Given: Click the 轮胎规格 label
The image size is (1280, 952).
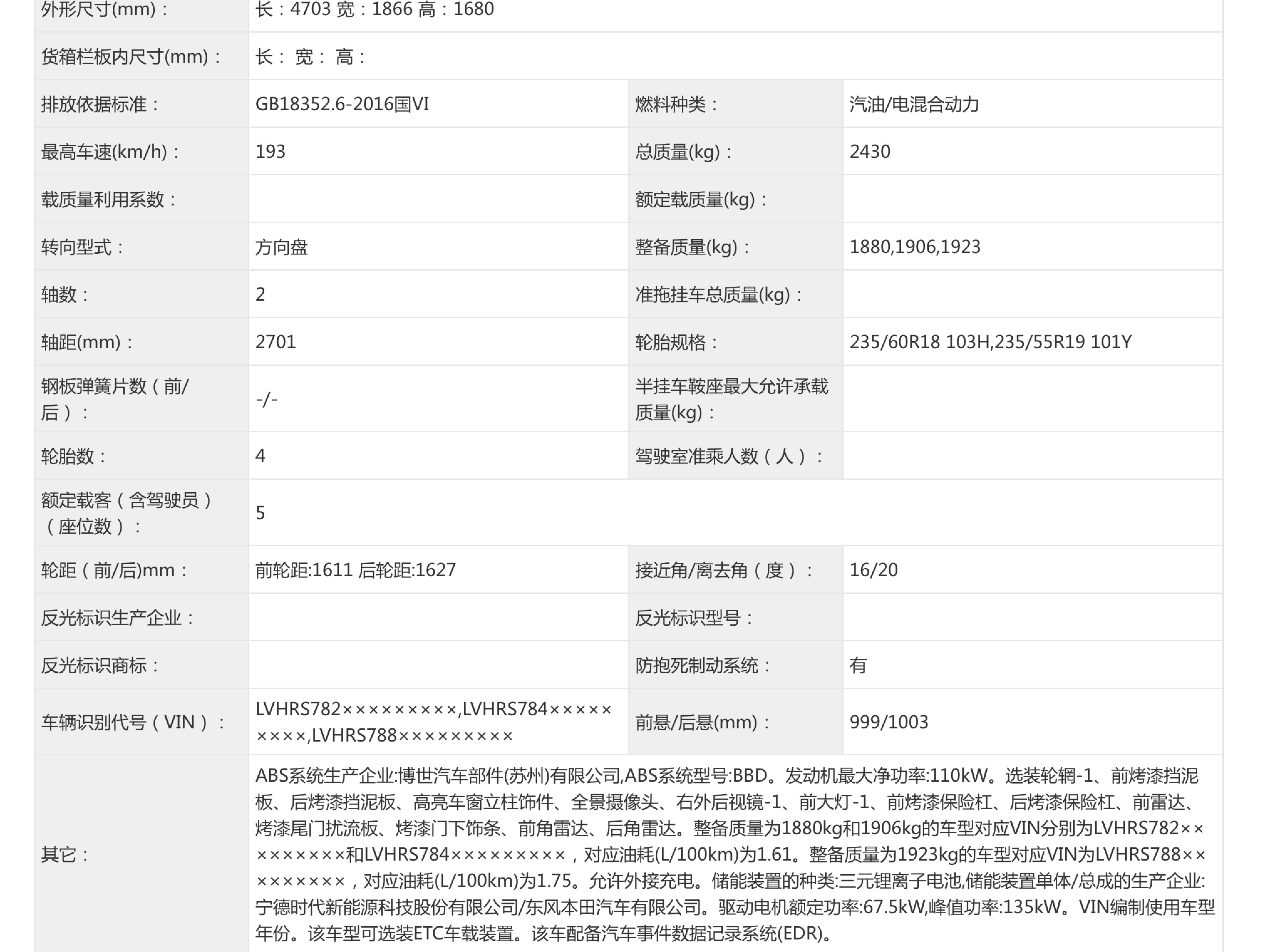Looking at the screenshot, I should pyautogui.click(x=676, y=342).
